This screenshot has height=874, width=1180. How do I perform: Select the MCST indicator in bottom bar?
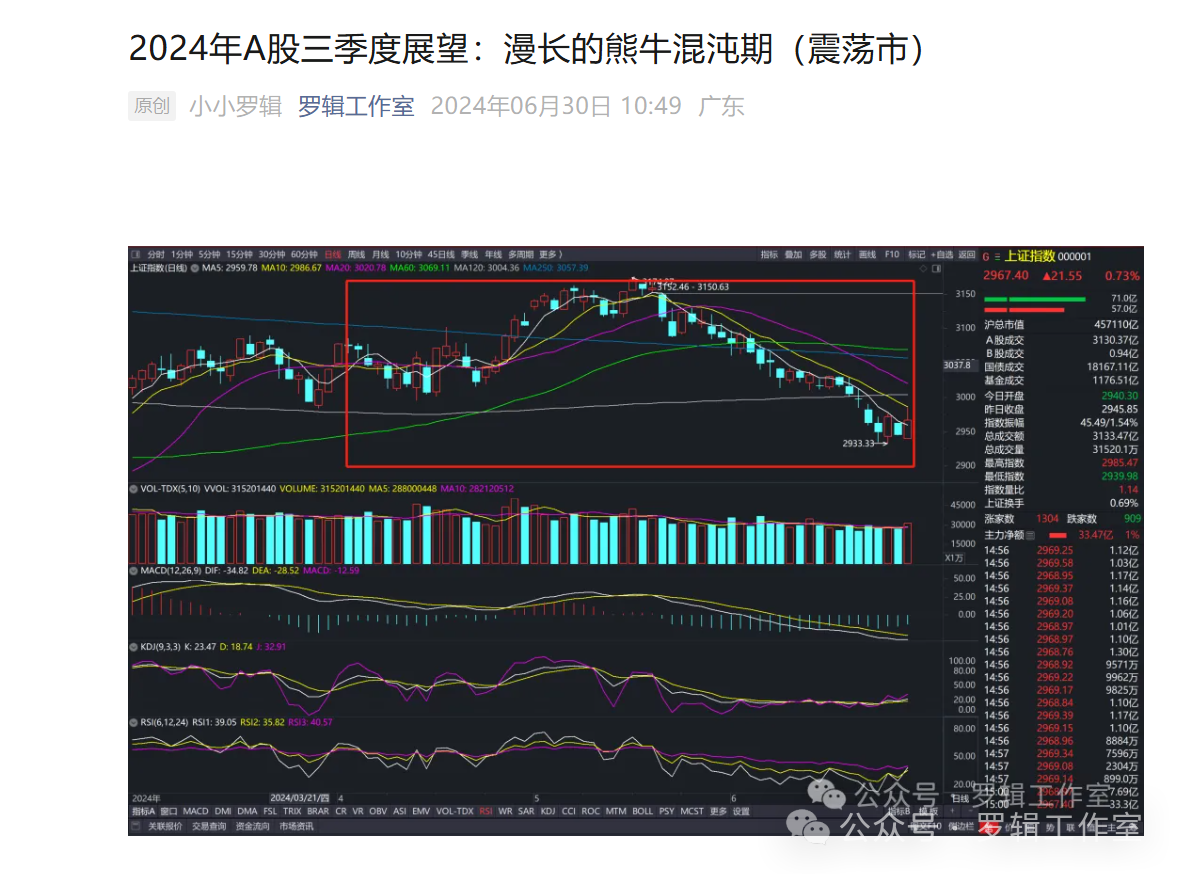coord(692,812)
